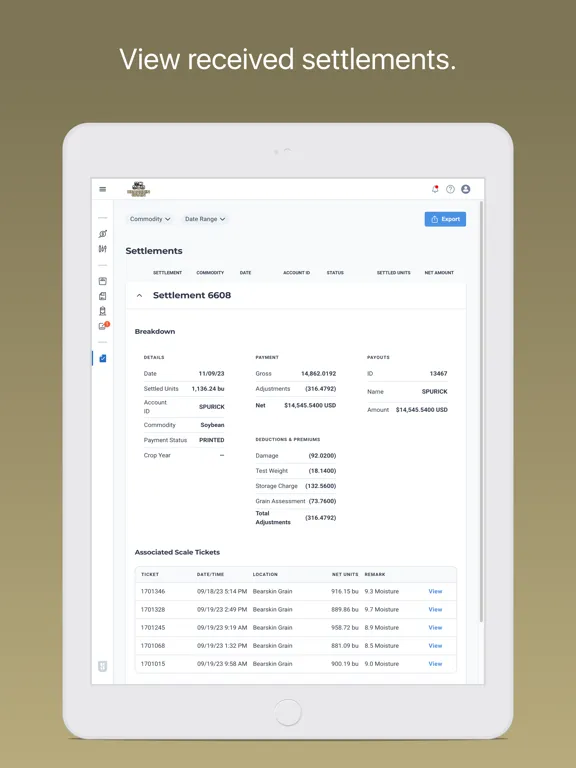This screenshot has height=768, width=576.
Task: Click the Net $14,545.5400 USD value in Payment
Action: click(310, 406)
